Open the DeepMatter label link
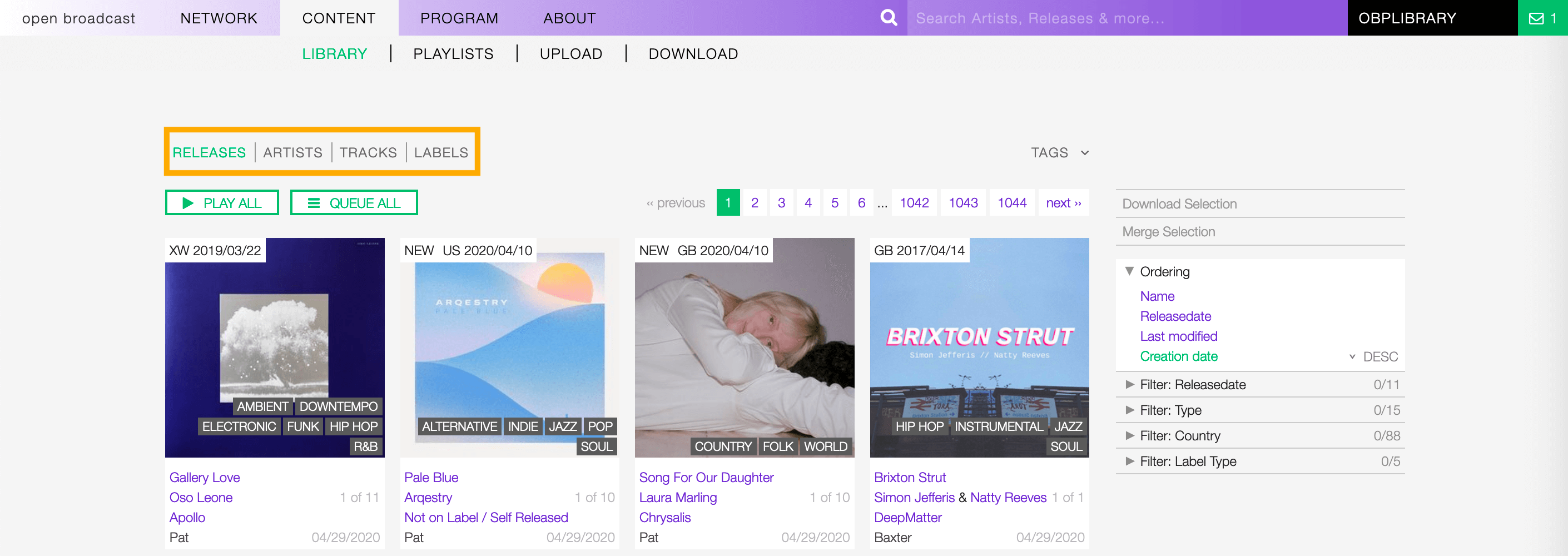Image resolution: width=1568 pixels, height=556 pixels. click(907, 518)
